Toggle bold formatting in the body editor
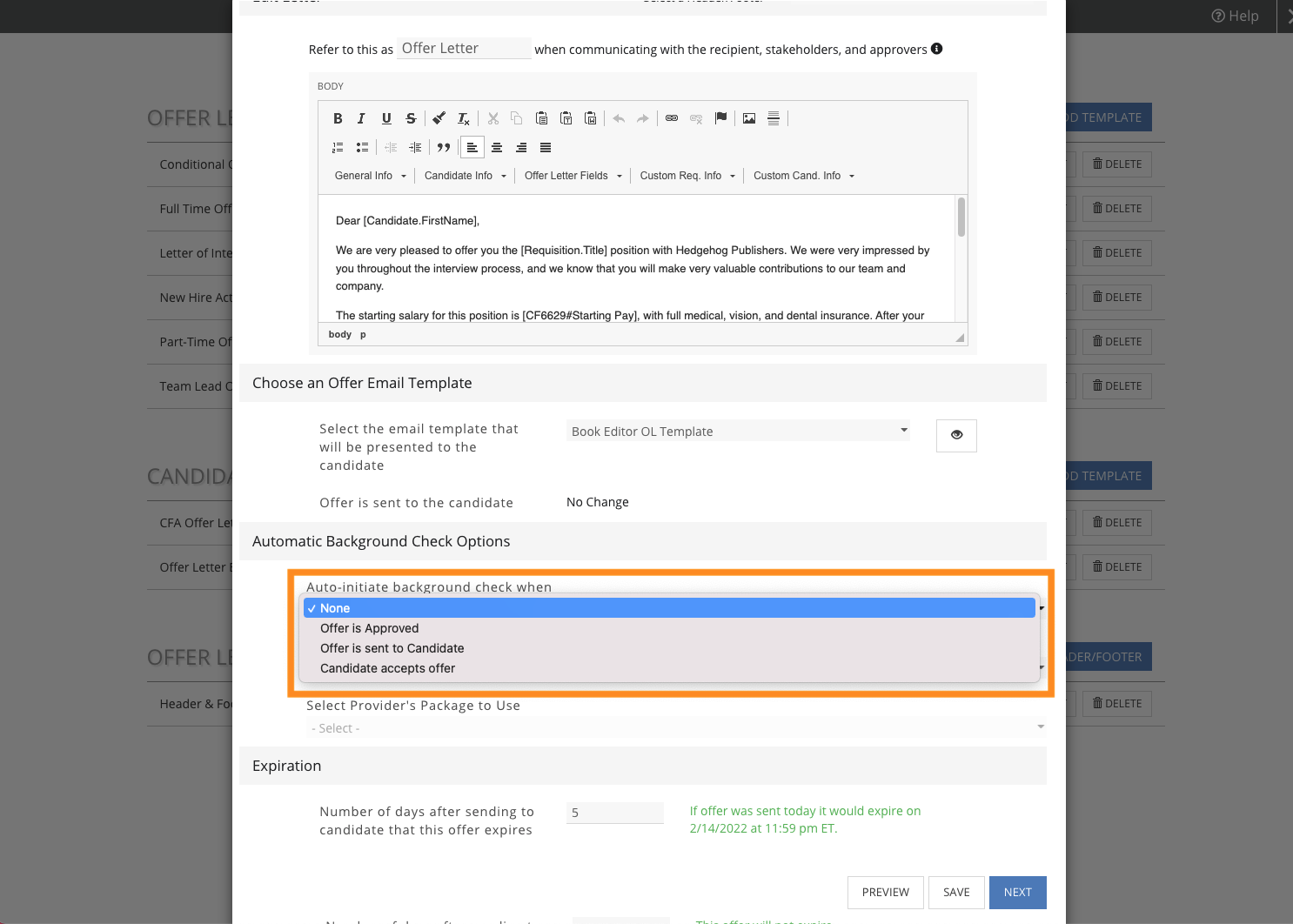1293x924 pixels. tap(338, 118)
